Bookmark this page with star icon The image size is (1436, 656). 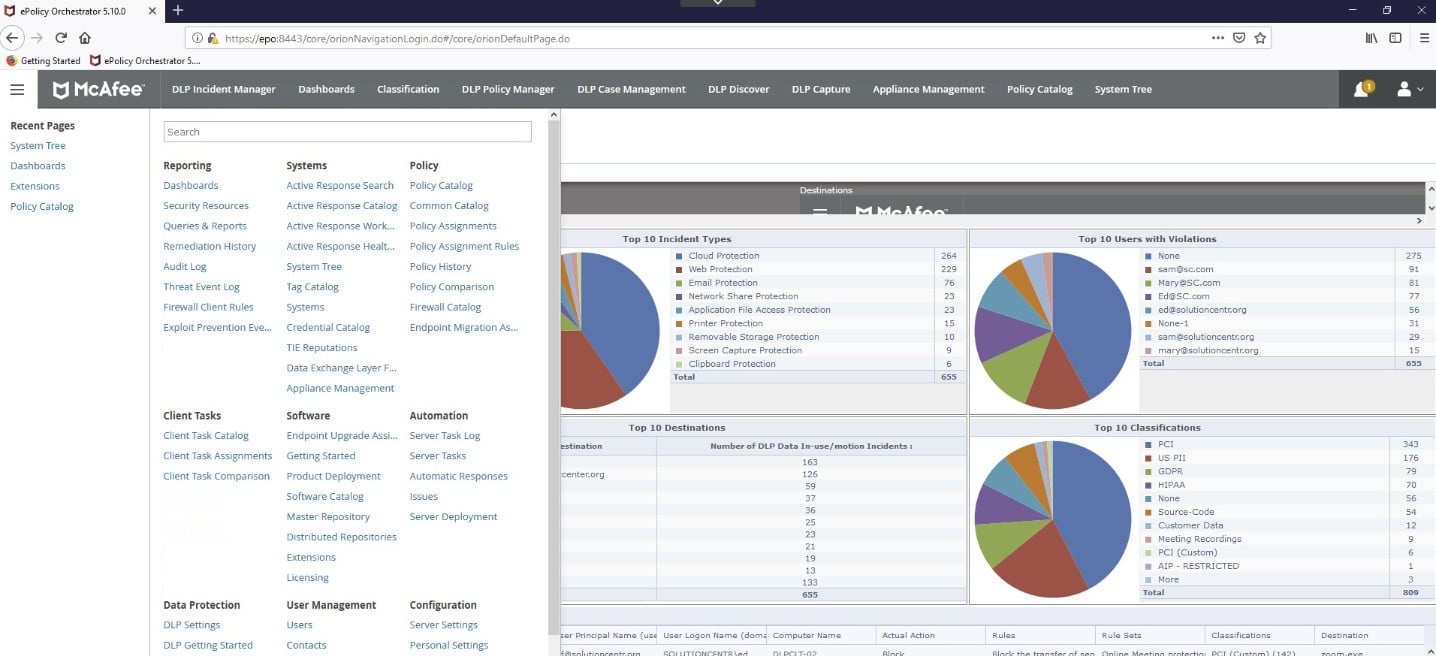pyautogui.click(x=1260, y=38)
